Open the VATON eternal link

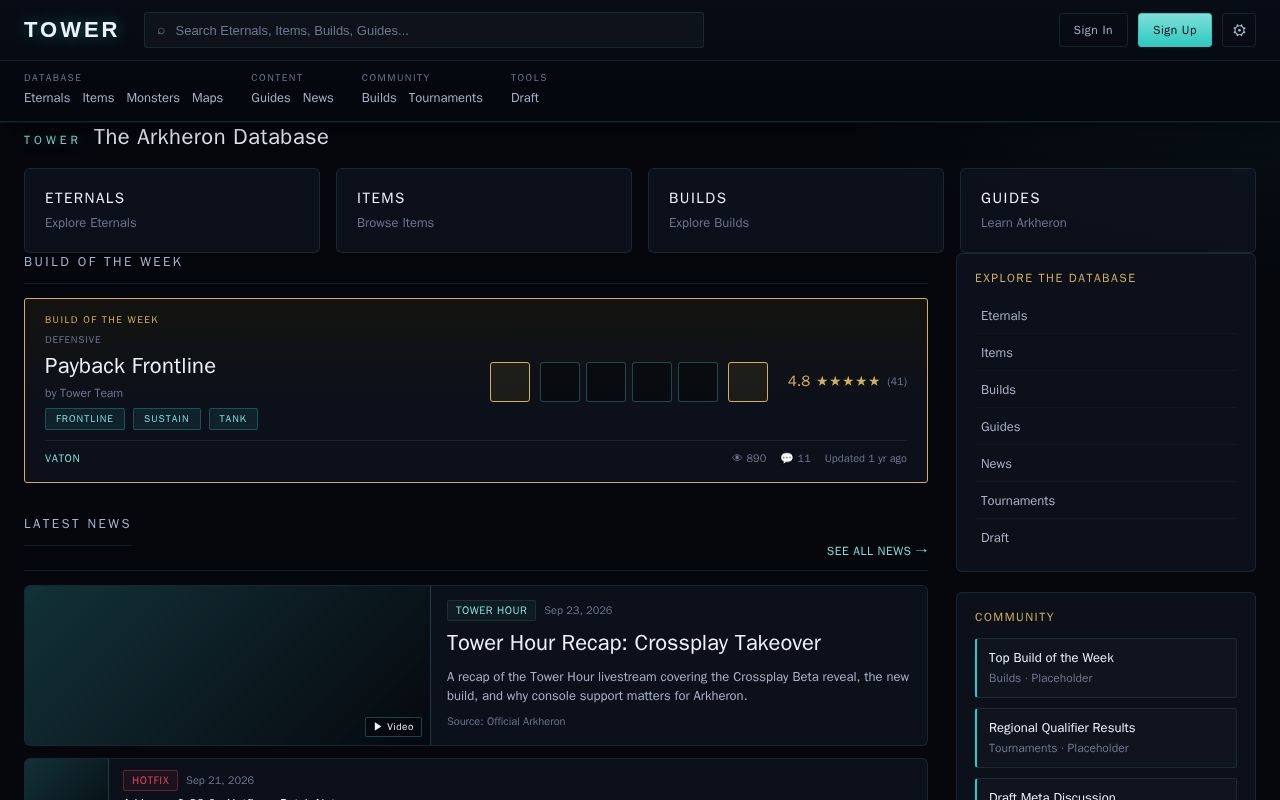tap(63, 458)
